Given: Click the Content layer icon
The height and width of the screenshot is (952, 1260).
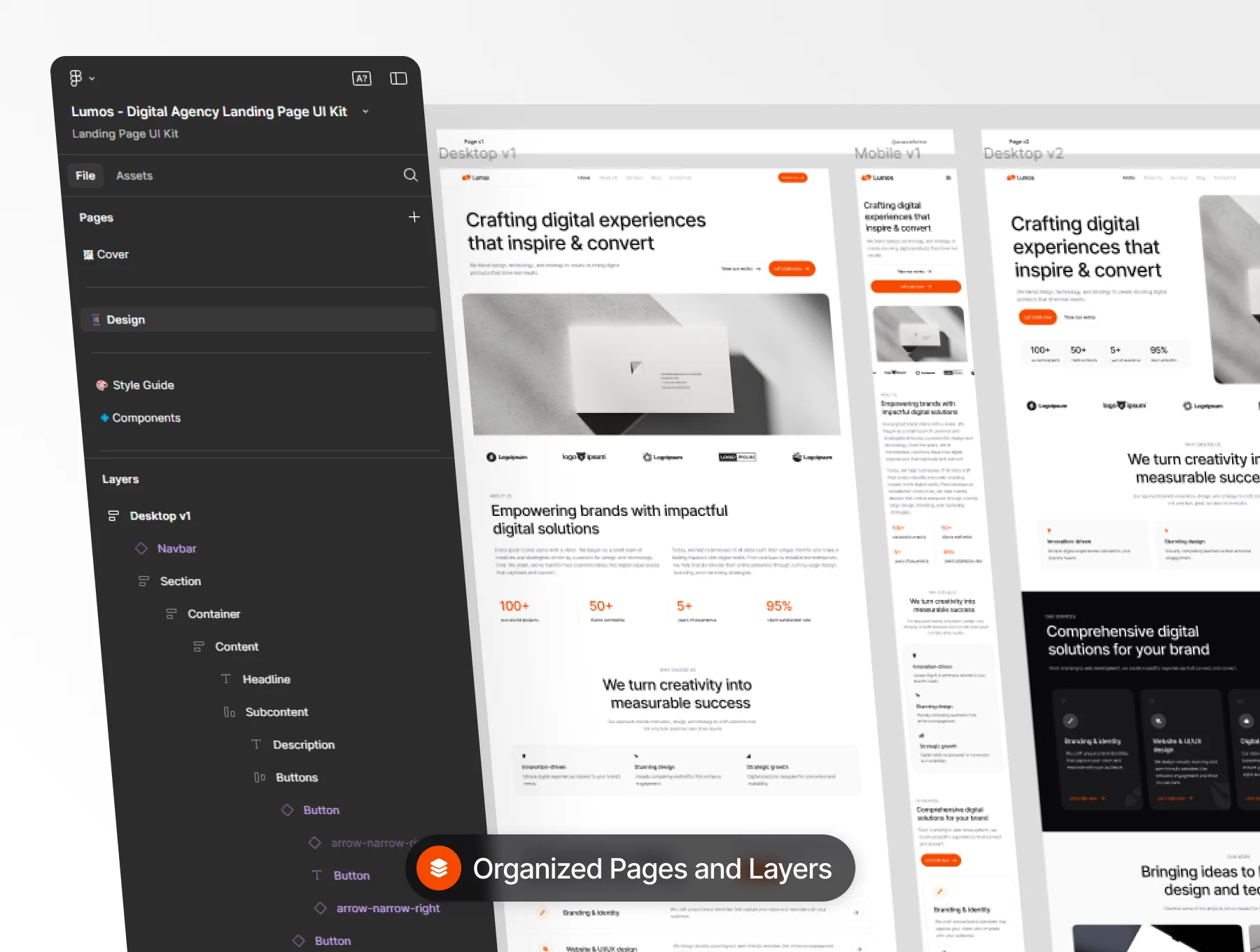Looking at the screenshot, I should pos(199,647).
